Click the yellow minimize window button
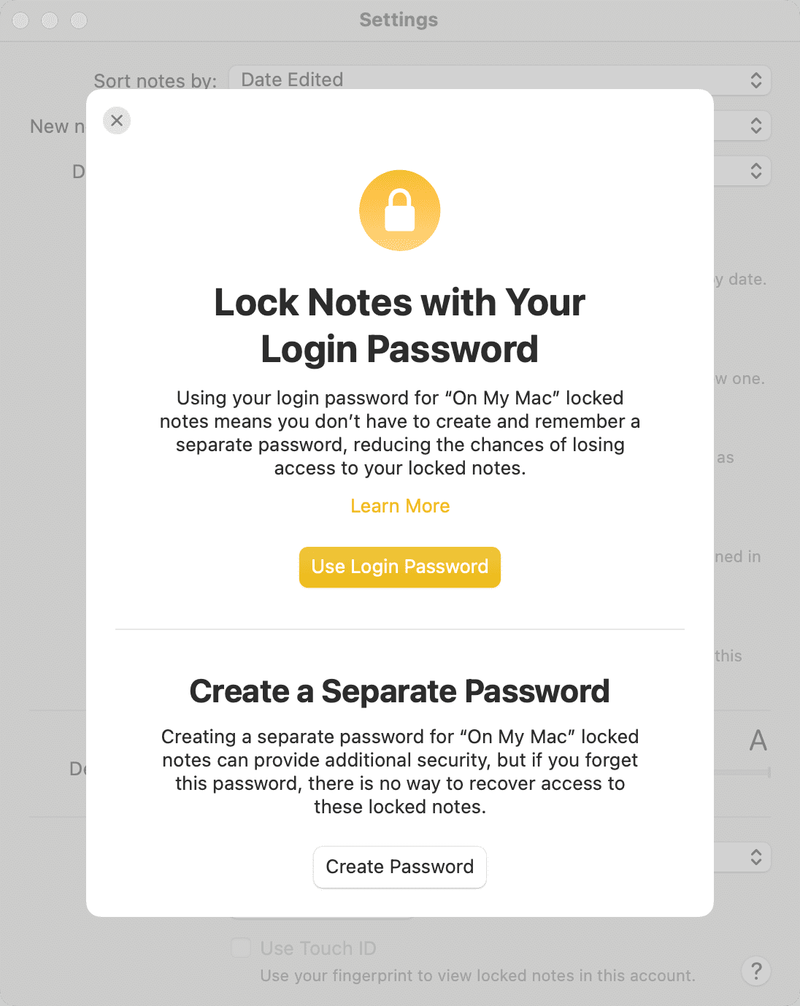Screen dimensions: 800x1006 click(50, 20)
